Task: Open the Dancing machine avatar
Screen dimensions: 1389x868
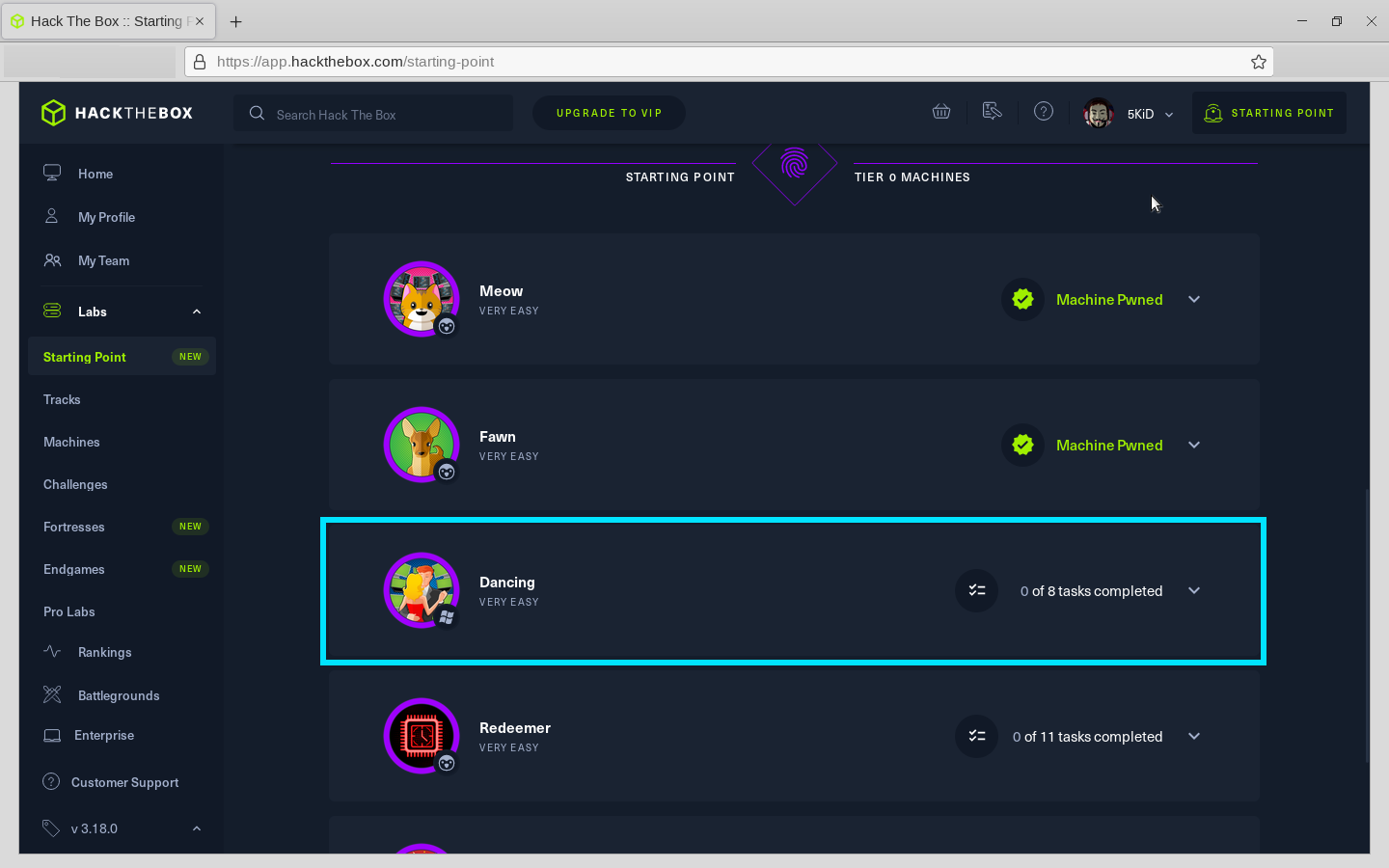Action: tap(422, 590)
